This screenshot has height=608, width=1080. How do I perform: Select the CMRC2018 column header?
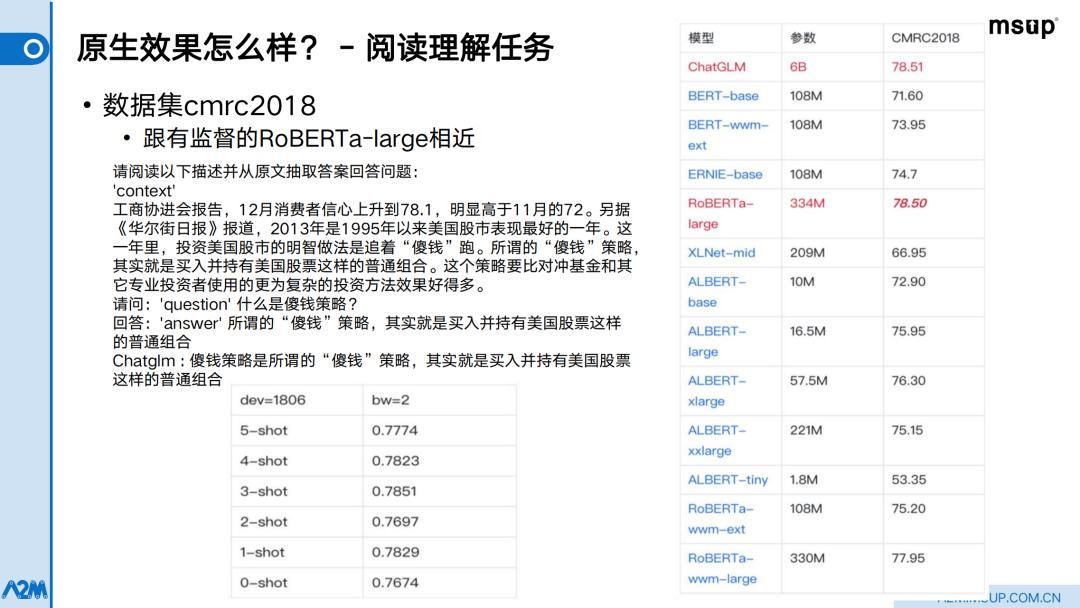[x=925, y=38]
